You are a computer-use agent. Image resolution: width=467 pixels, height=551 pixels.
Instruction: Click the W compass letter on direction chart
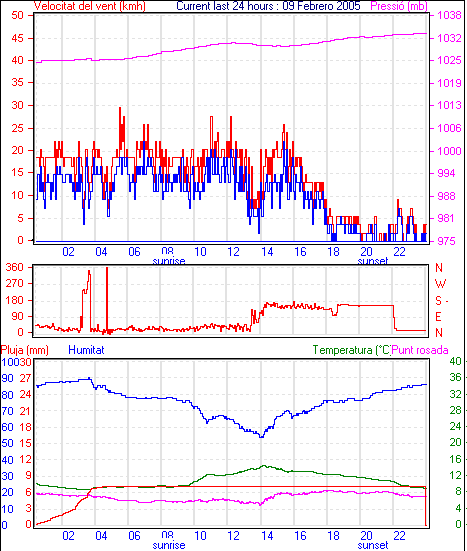point(440,284)
